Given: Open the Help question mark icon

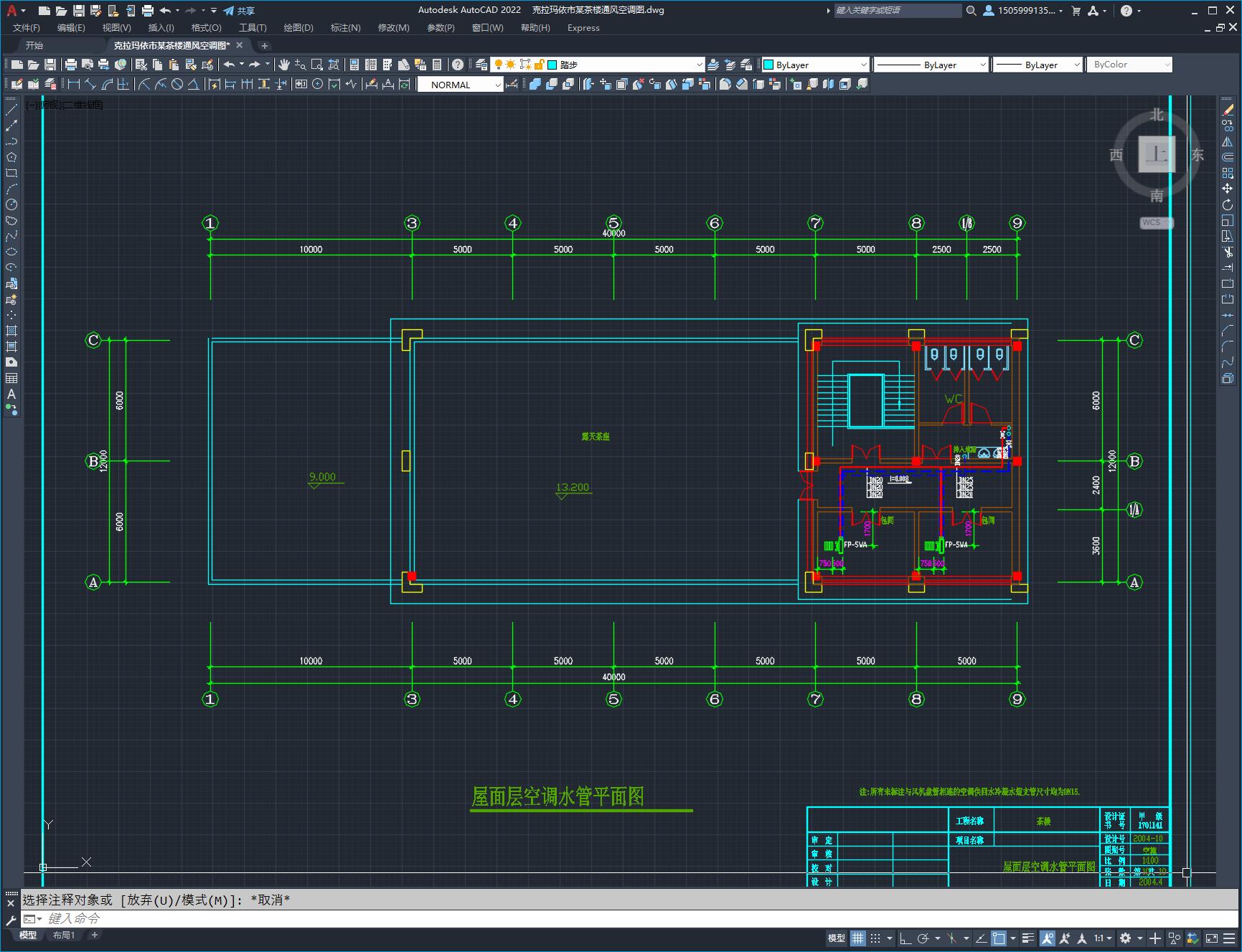Looking at the screenshot, I should coord(458,65).
